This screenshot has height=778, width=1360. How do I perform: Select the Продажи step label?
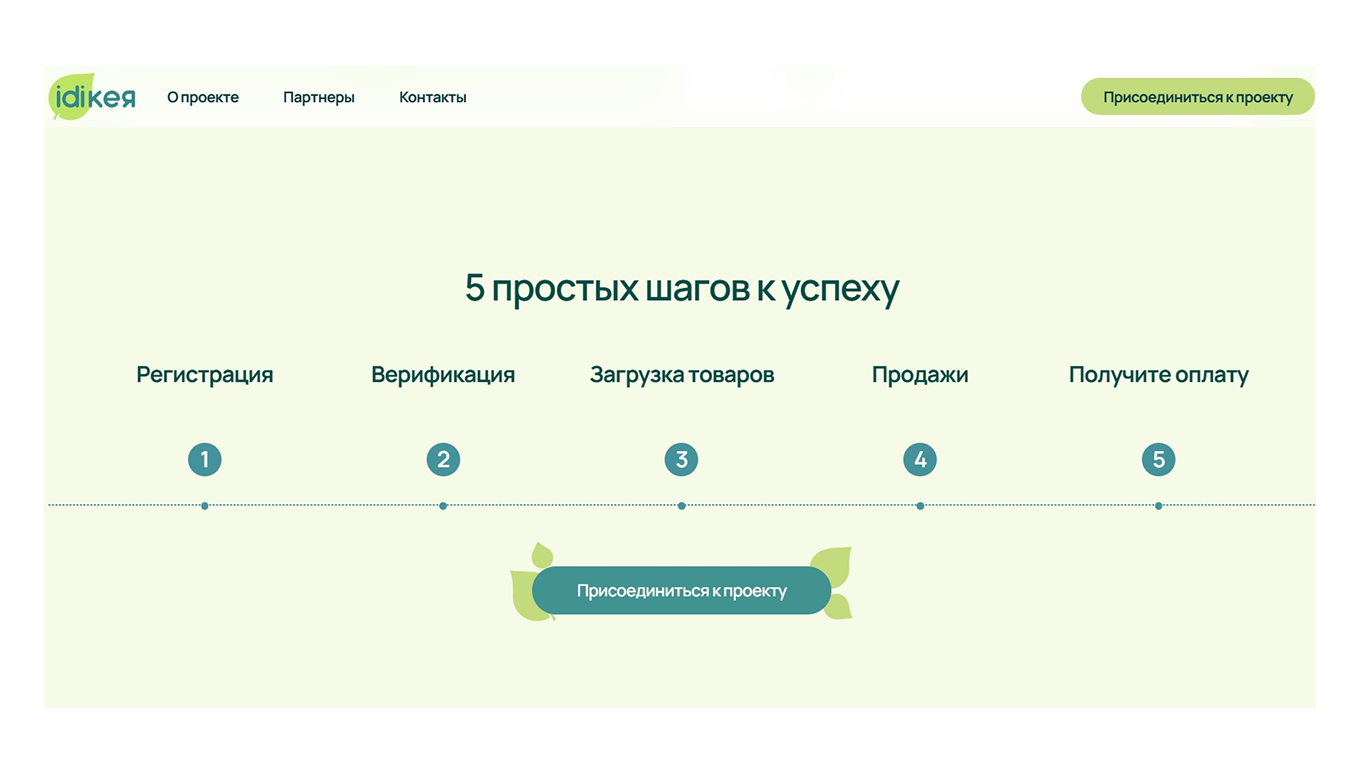coord(920,374)
